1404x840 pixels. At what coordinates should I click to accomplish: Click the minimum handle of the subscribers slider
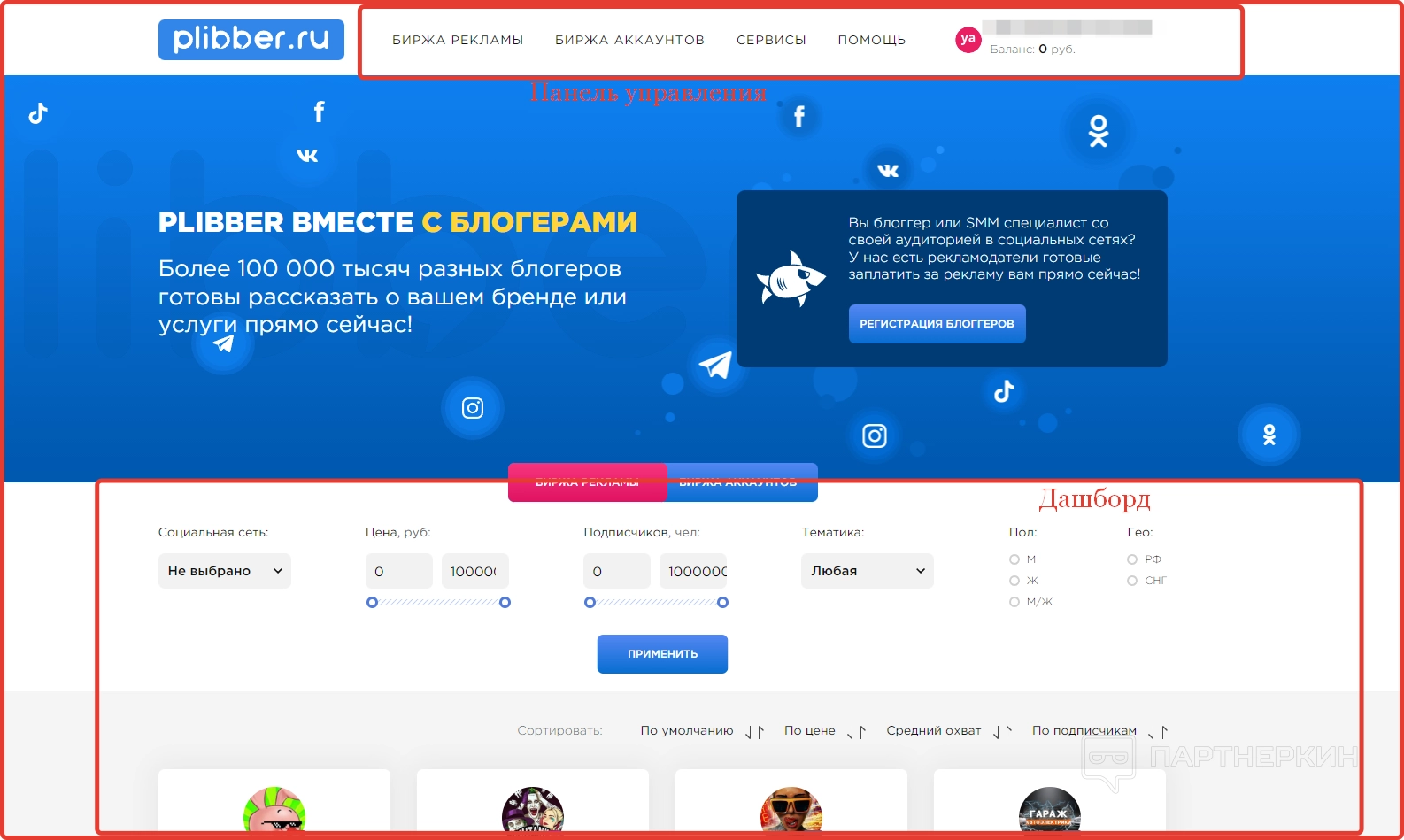click(x=590, y=603)
